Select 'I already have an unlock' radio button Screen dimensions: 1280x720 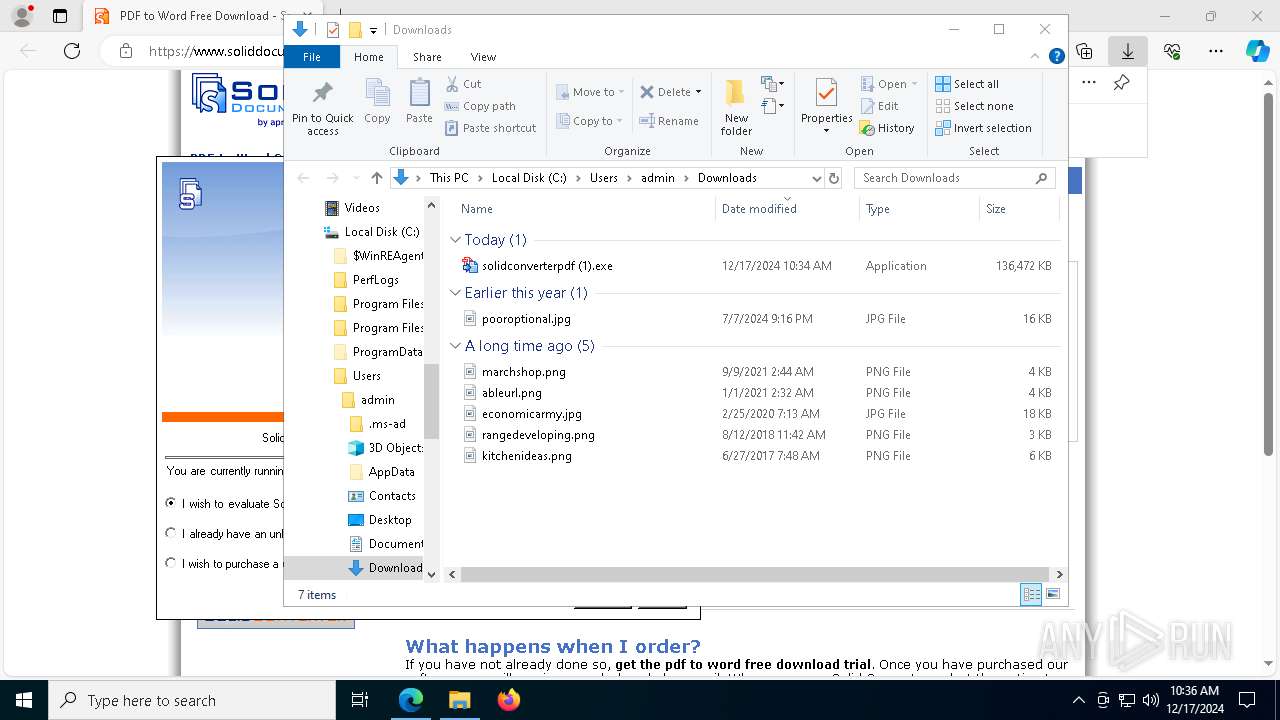[x=171, y=533]
